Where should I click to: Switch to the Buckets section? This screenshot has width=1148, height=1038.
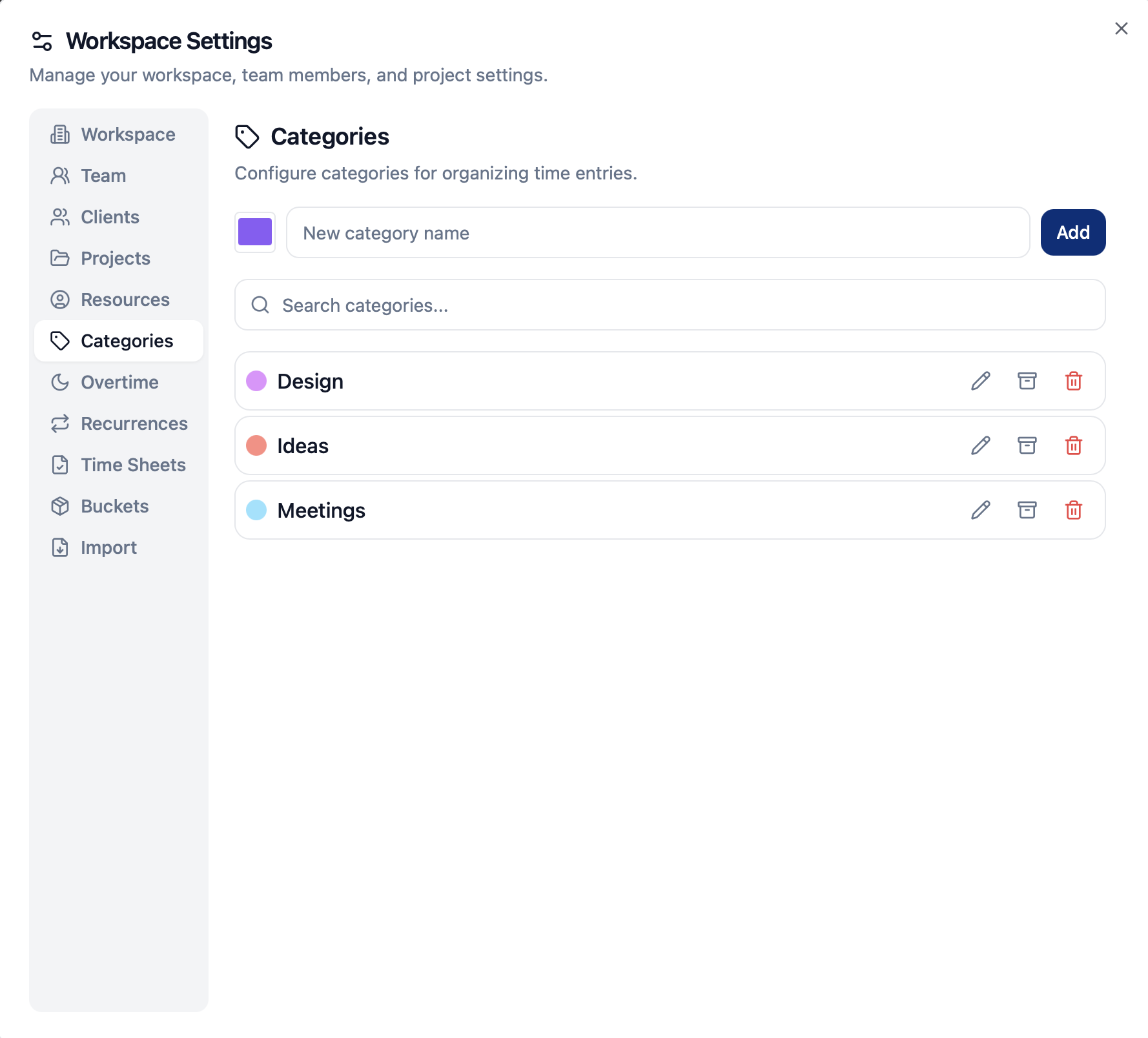point(119,506)
